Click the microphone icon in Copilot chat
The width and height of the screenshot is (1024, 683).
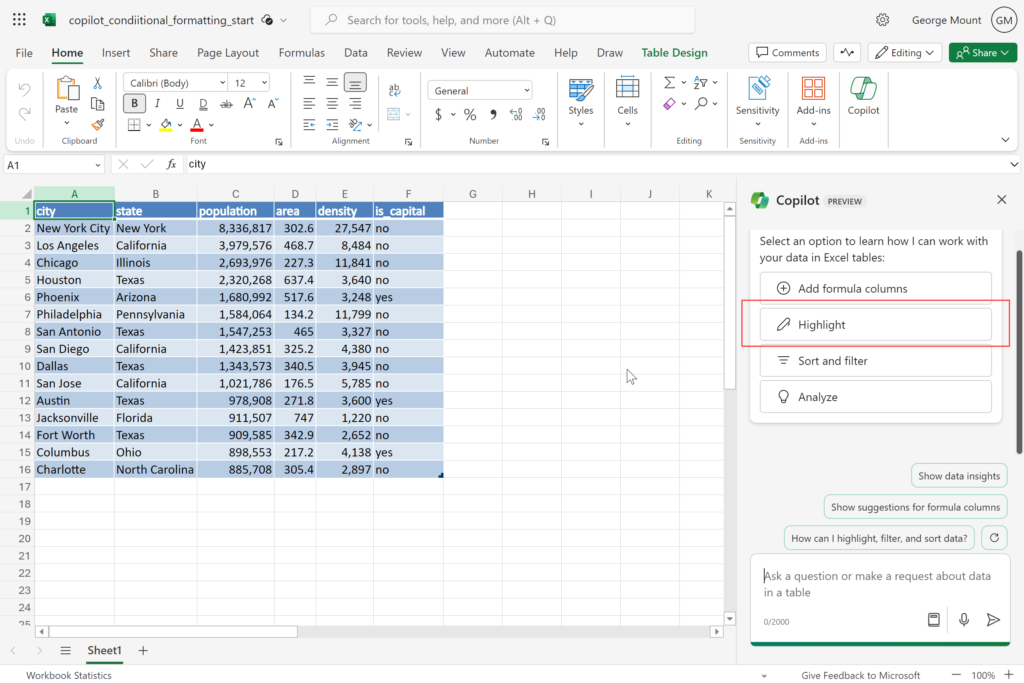click(964, 620)
